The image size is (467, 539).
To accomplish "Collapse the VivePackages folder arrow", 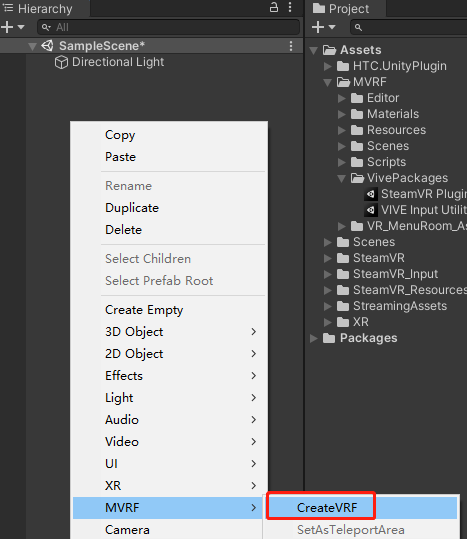I will coord(341,178).
